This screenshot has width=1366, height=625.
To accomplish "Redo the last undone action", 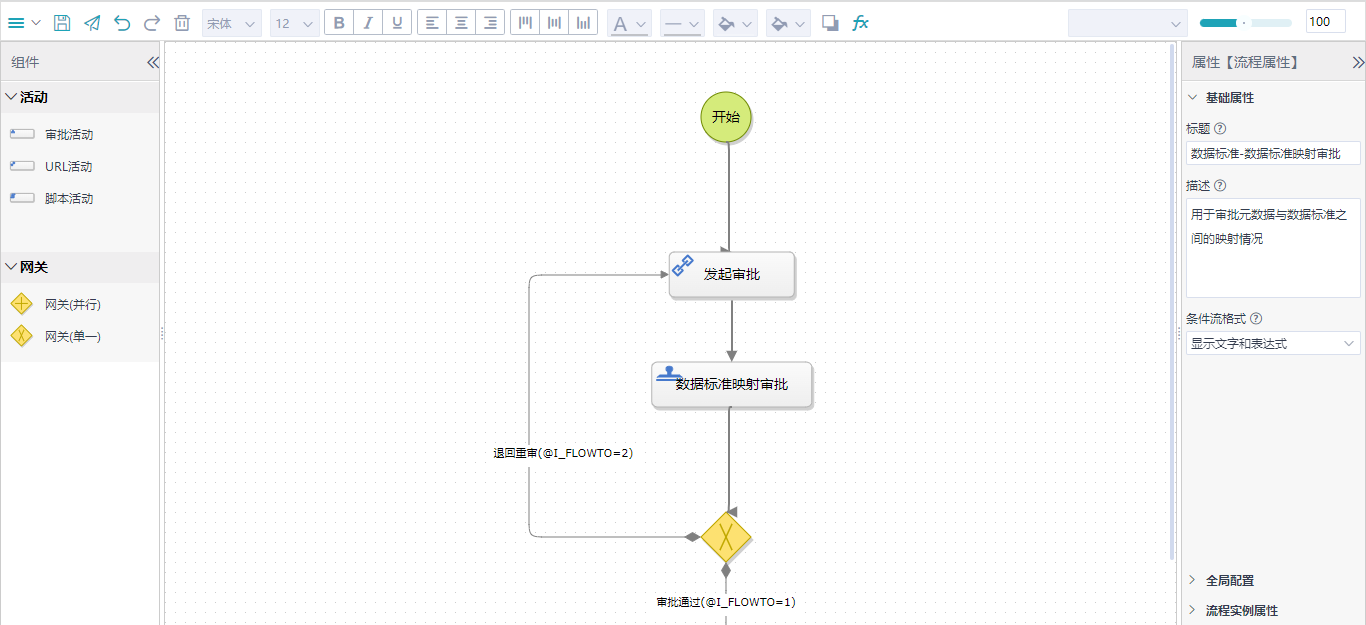I will 152,23.
